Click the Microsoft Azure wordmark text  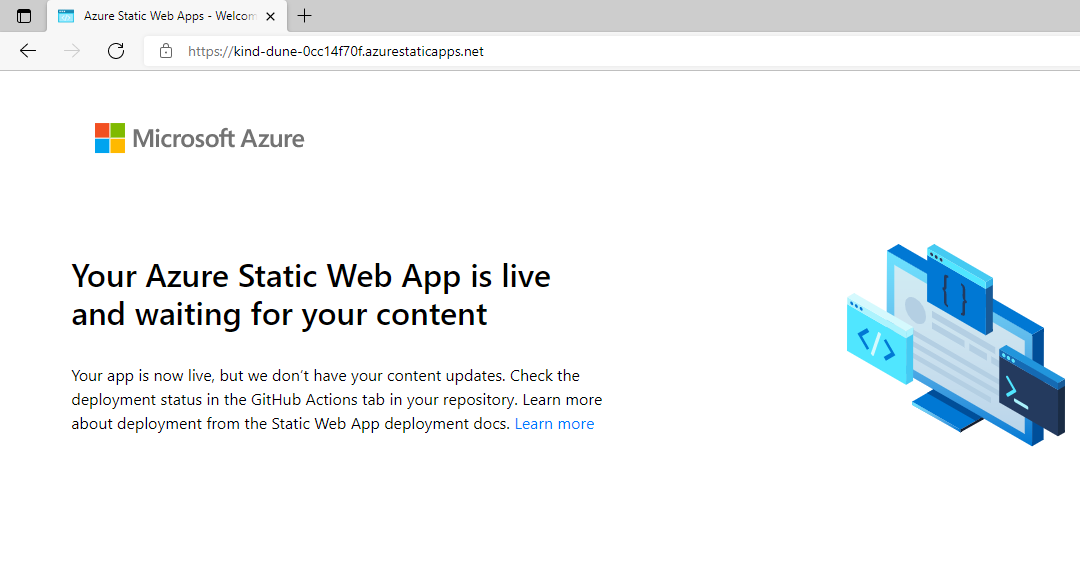(218, 139)
